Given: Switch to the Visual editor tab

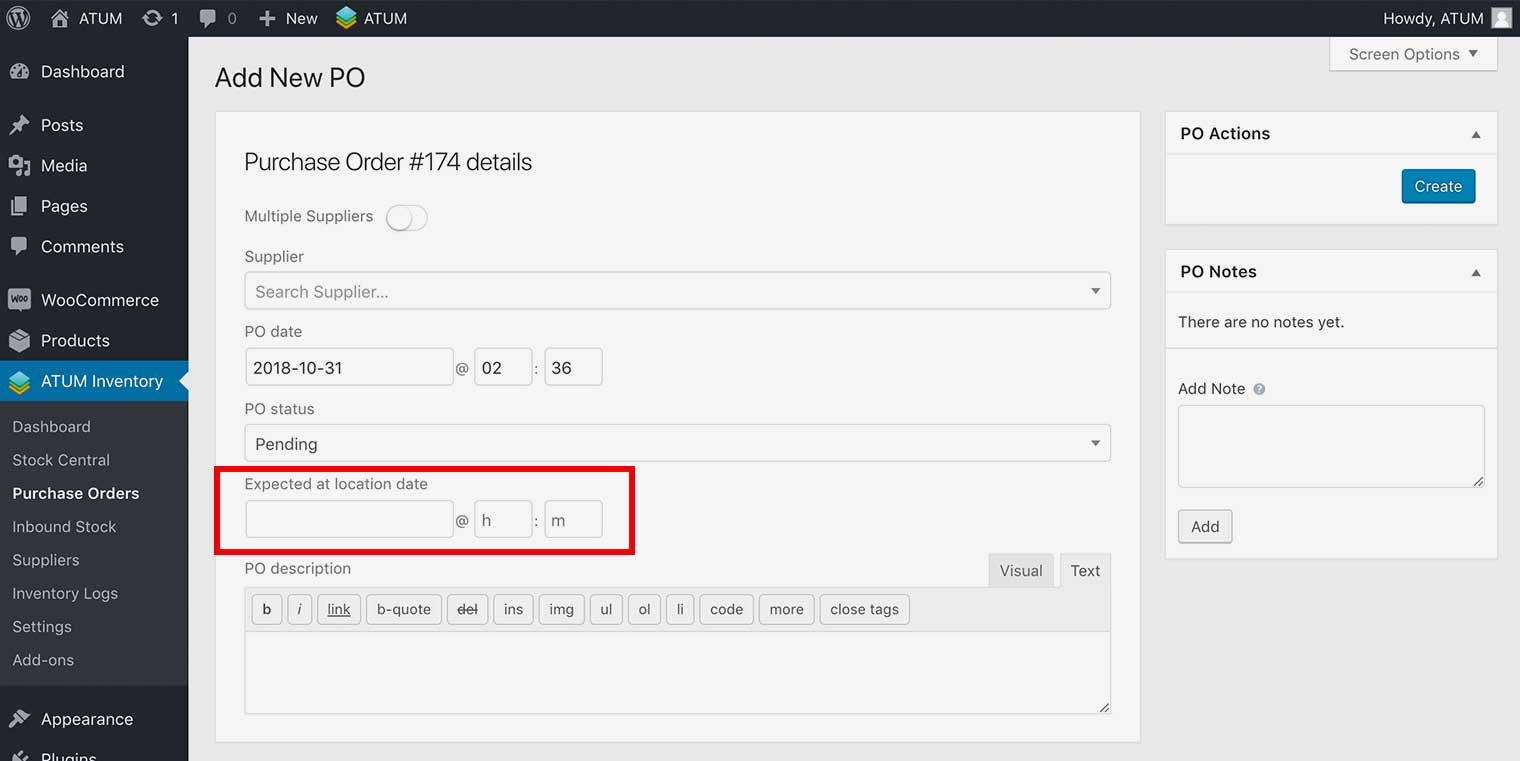Looking at the screenshot, I should [x=1020, y=571].
